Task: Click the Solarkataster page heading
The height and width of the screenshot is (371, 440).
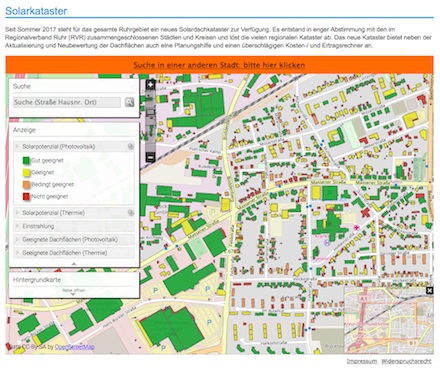Action: tap(36, 11)
